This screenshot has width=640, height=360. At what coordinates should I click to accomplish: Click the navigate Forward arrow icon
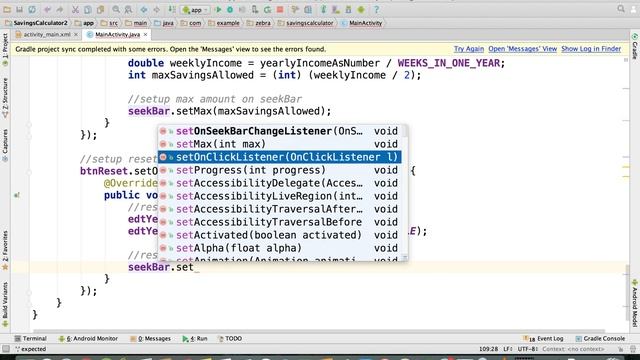(156, 9)
